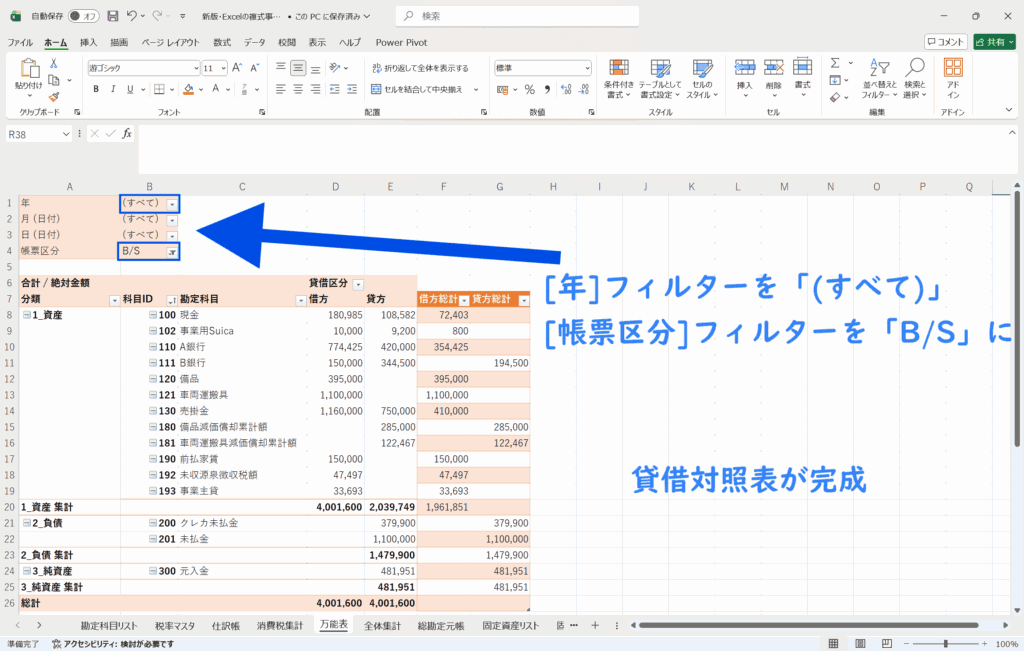The height and width of the screenshot is (651, 1024).
Task: Open conditional formatting (条件付き書式)
Action: (619, 76)
